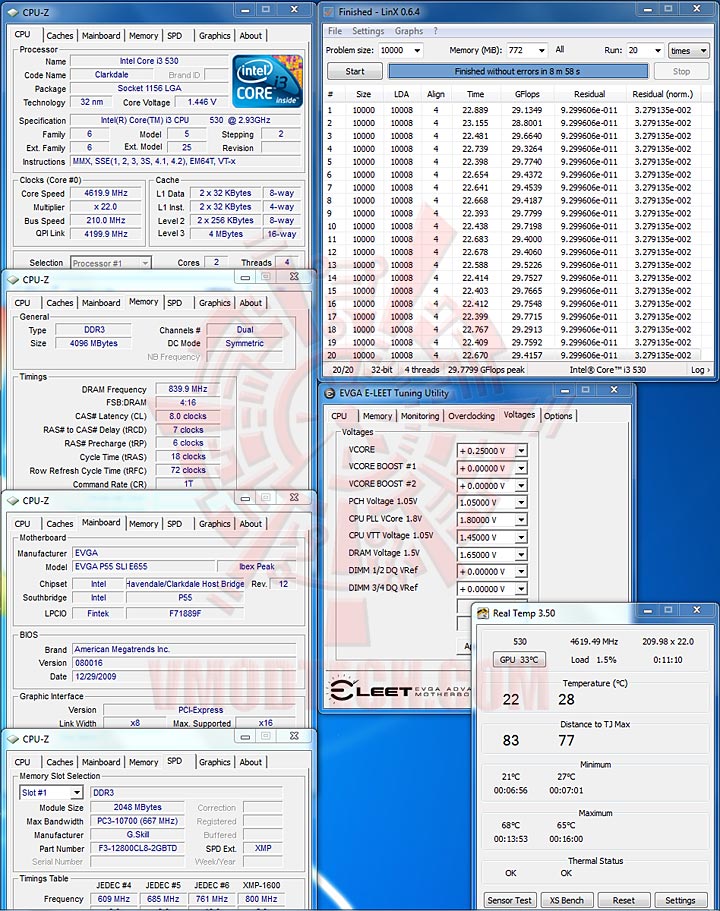Open the ? help menu in LinX
The height and width of the screenshot is (911, 720).
pos(435,31)
